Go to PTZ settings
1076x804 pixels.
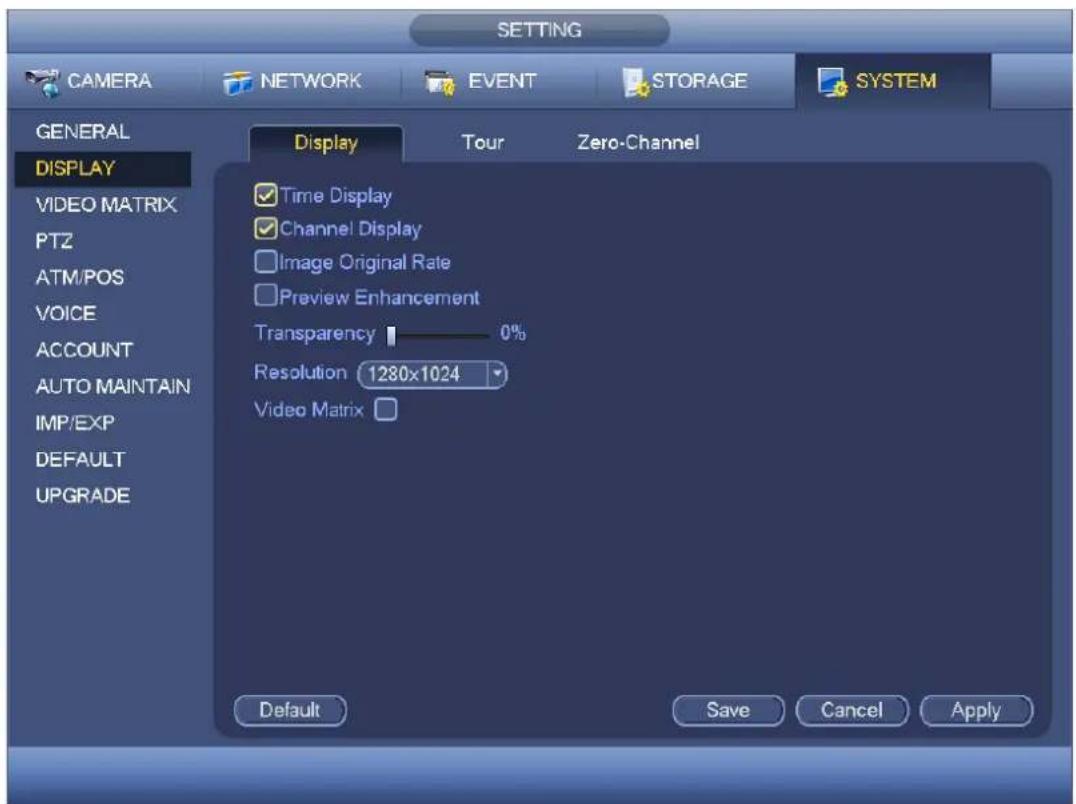[x=54, y=241]
